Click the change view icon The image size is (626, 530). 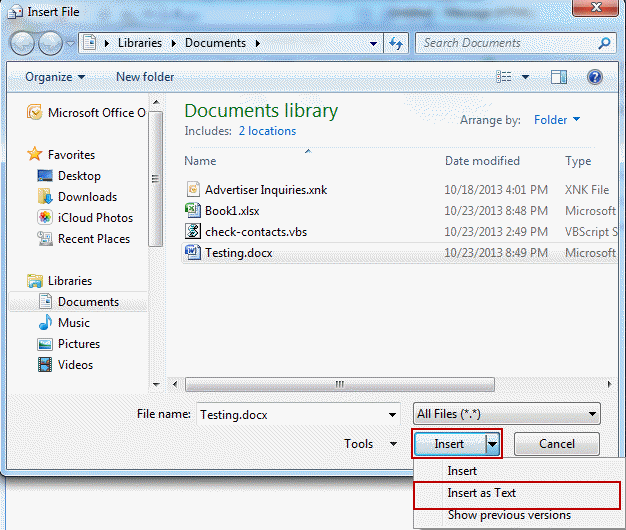click(506, 77)
